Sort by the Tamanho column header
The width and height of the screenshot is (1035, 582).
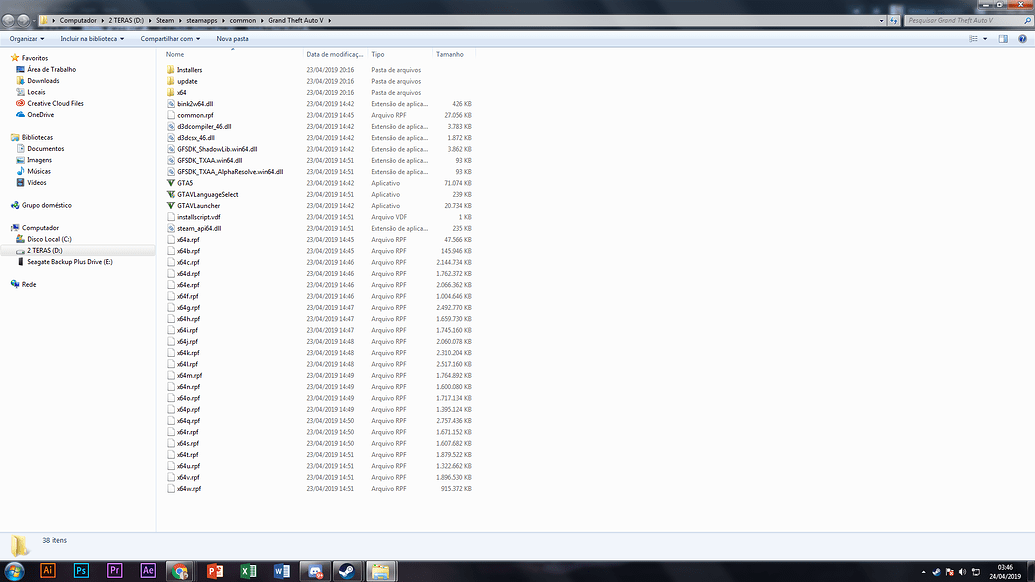pyautogui.click(x=454, y=54)
